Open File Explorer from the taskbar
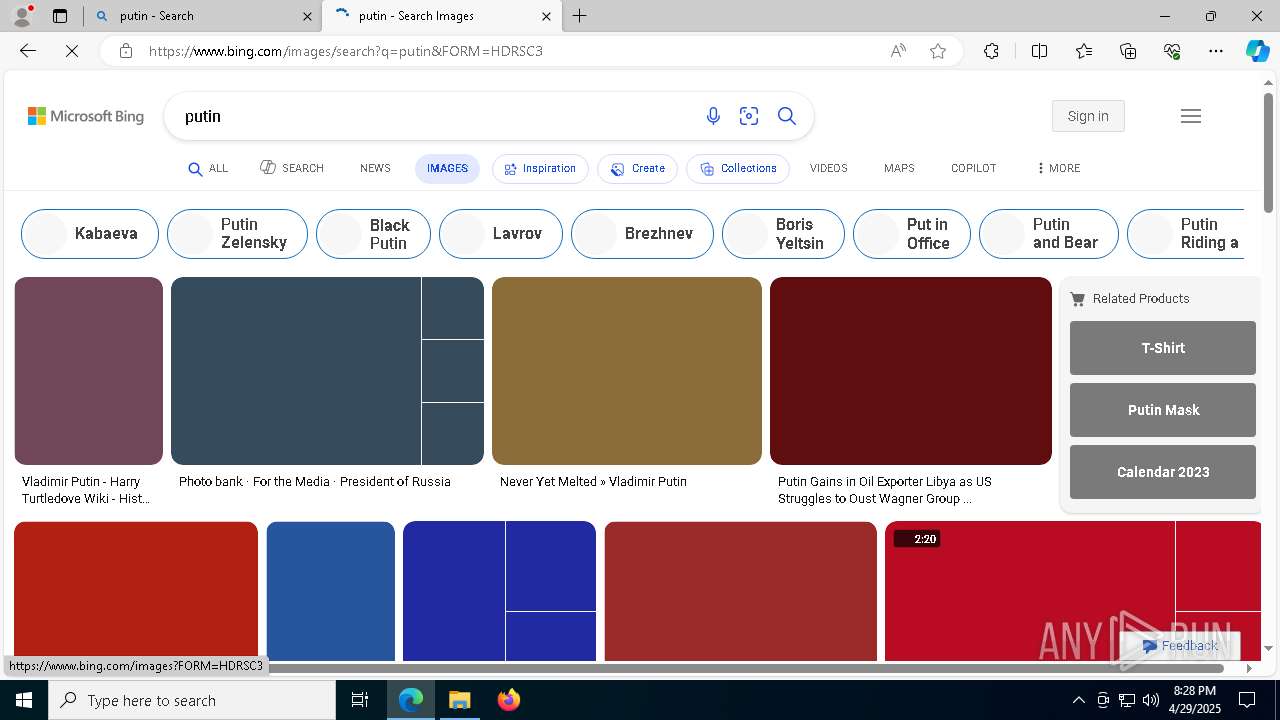The height and width of the screenshot is (720, 1280). (x=459, y=700)
